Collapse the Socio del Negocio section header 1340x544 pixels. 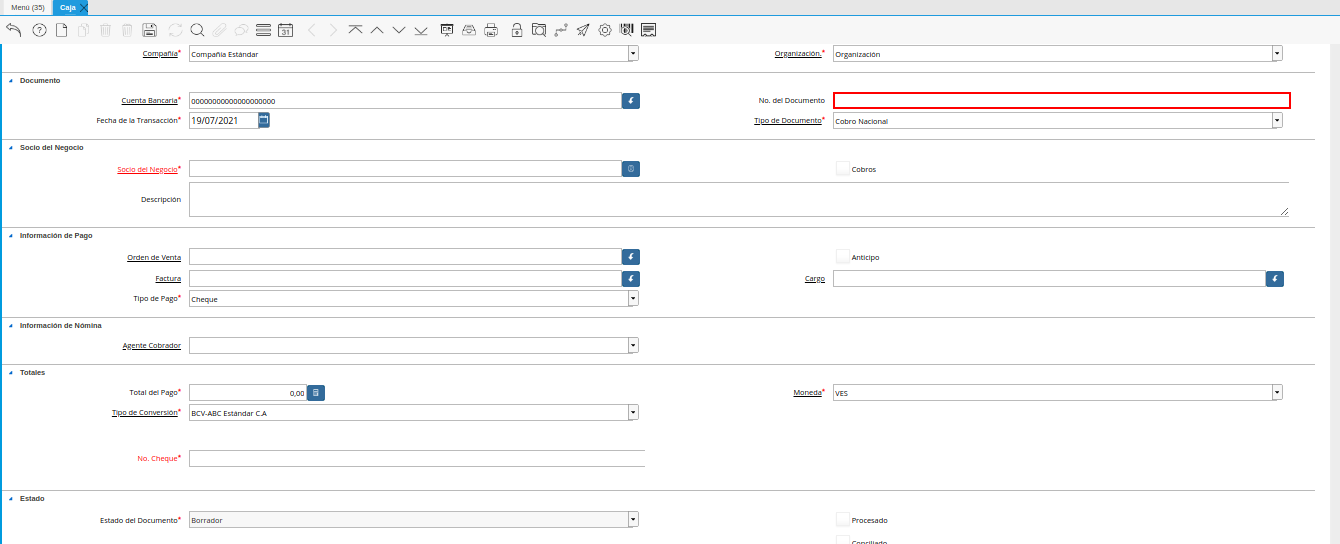coord(11,147)
